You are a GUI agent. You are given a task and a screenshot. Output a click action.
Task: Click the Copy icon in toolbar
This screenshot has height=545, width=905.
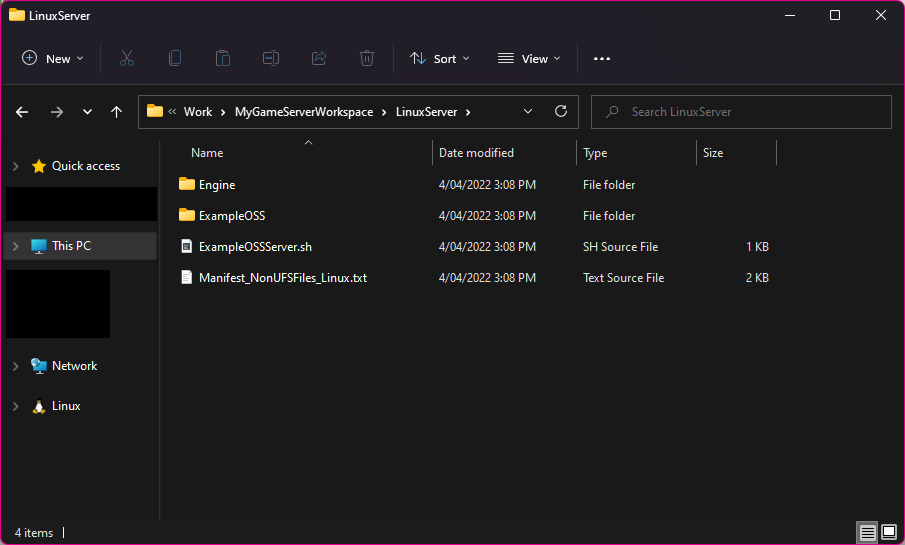175,59
